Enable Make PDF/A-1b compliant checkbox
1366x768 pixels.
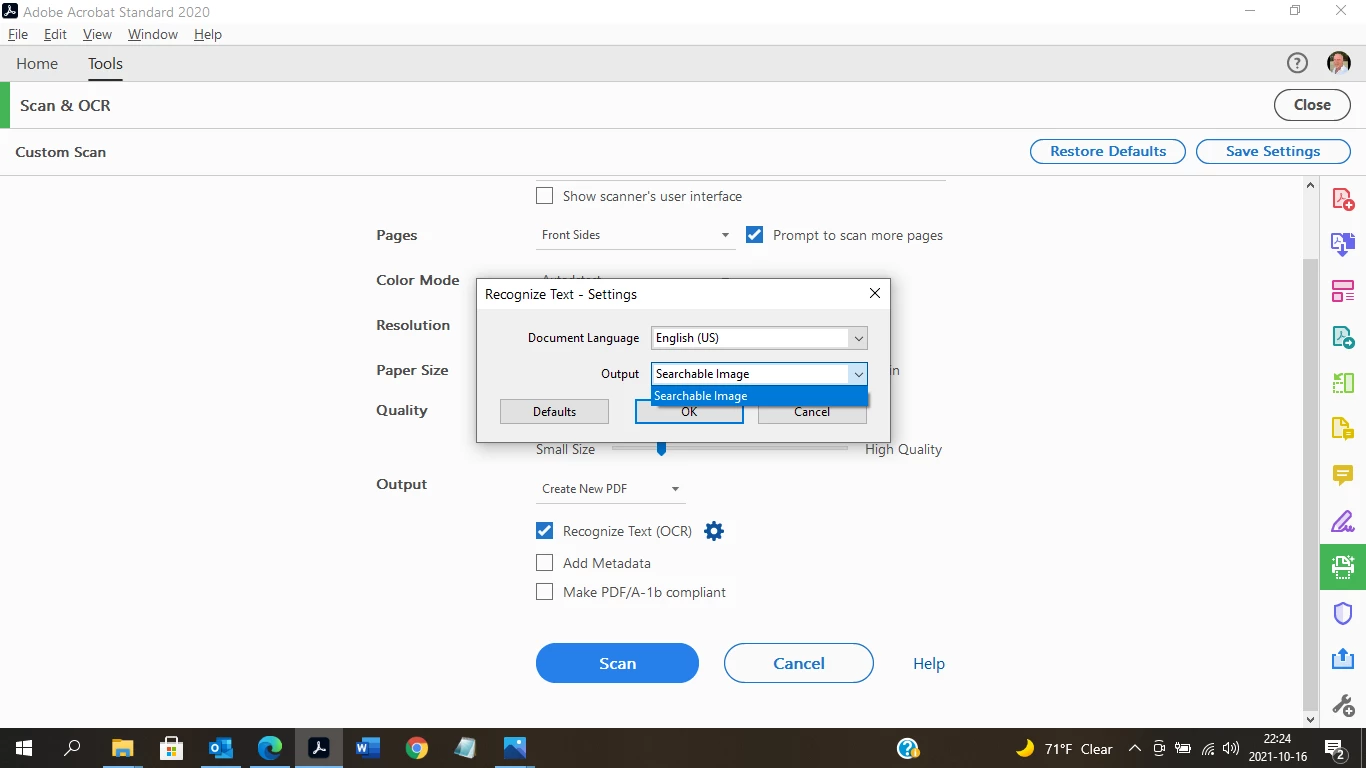[544, 592]
